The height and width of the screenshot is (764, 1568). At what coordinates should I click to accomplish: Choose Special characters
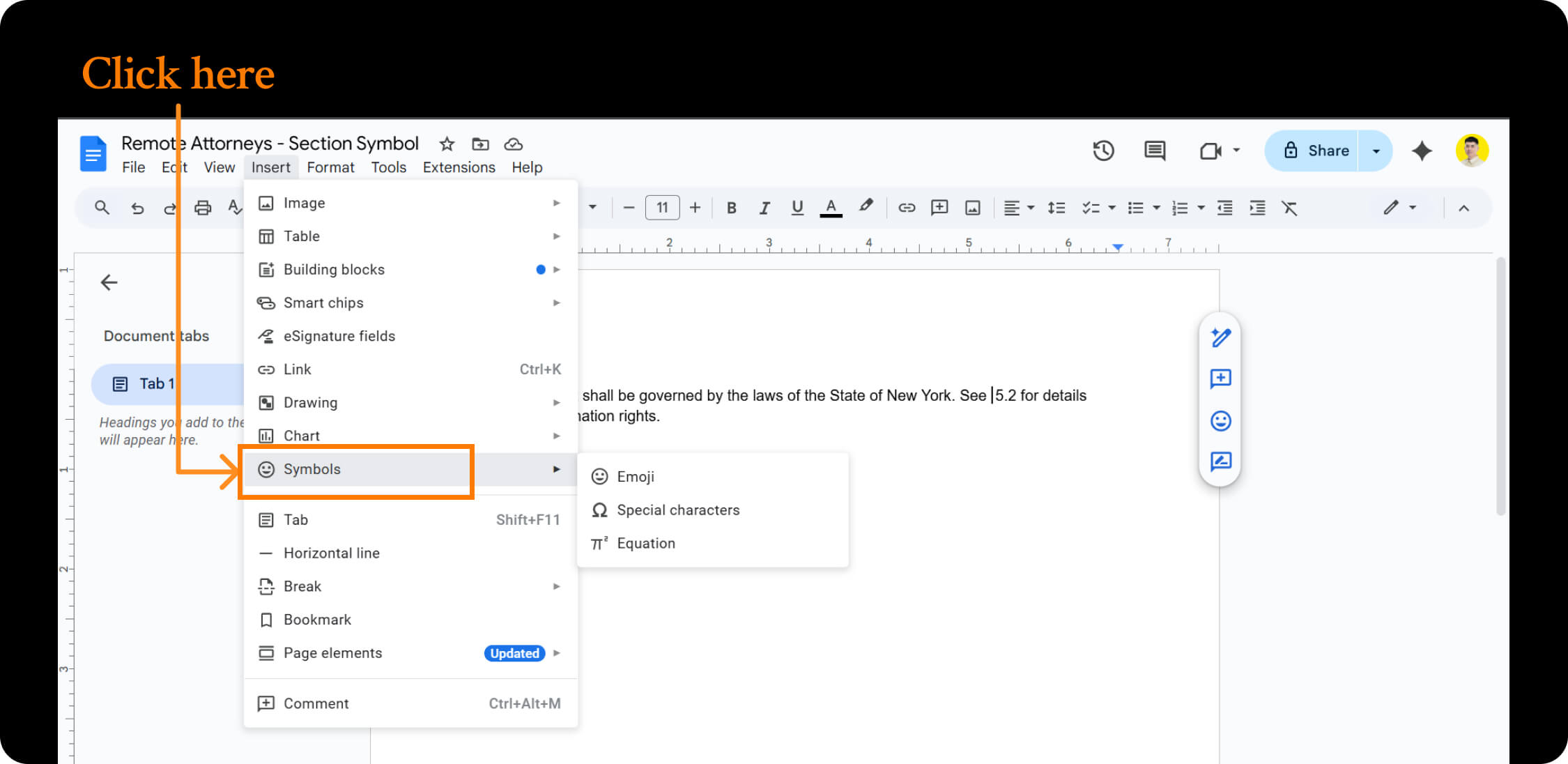coord(713,510)
